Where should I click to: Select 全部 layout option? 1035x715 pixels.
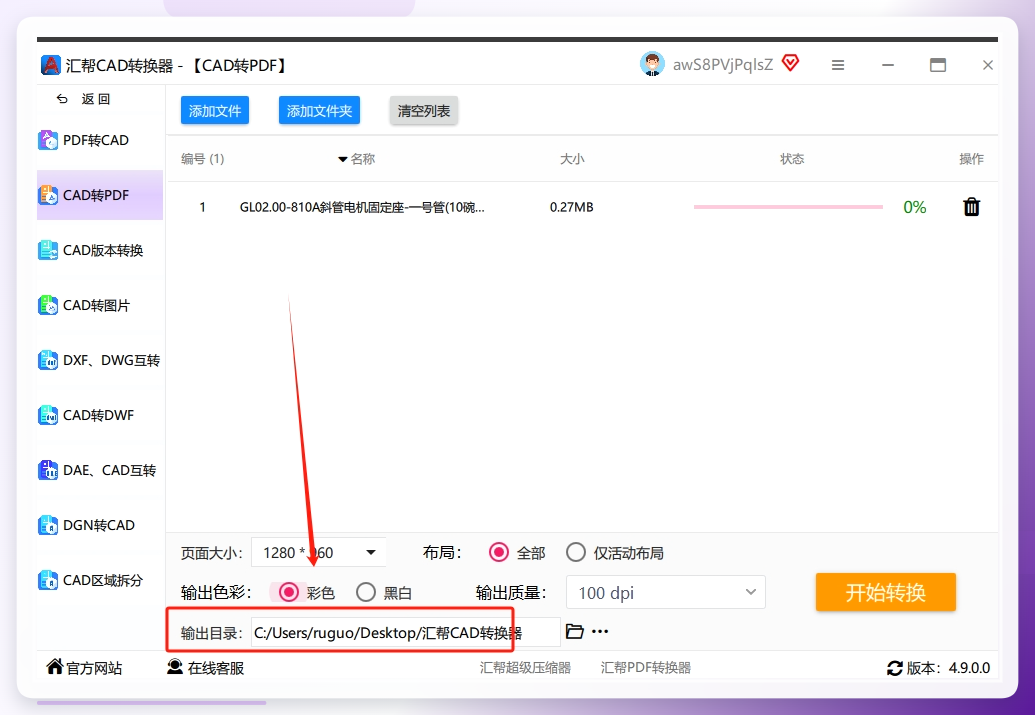(499, 552)
